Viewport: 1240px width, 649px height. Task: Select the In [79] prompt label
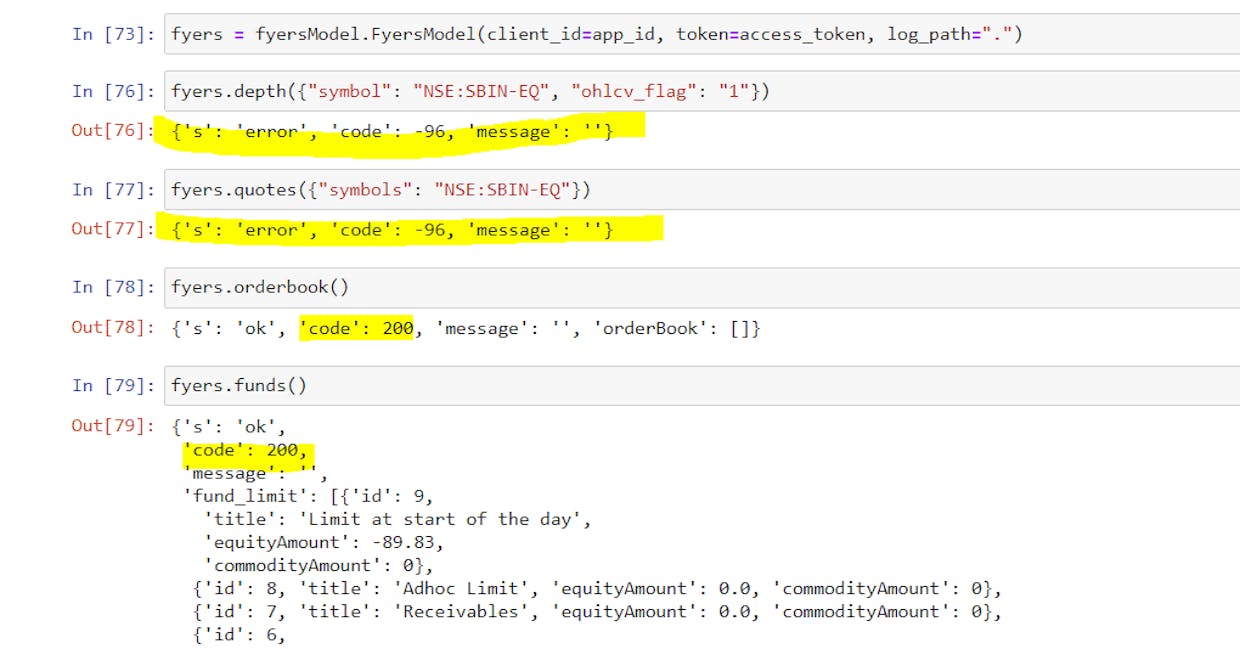[x=113, y=385]
